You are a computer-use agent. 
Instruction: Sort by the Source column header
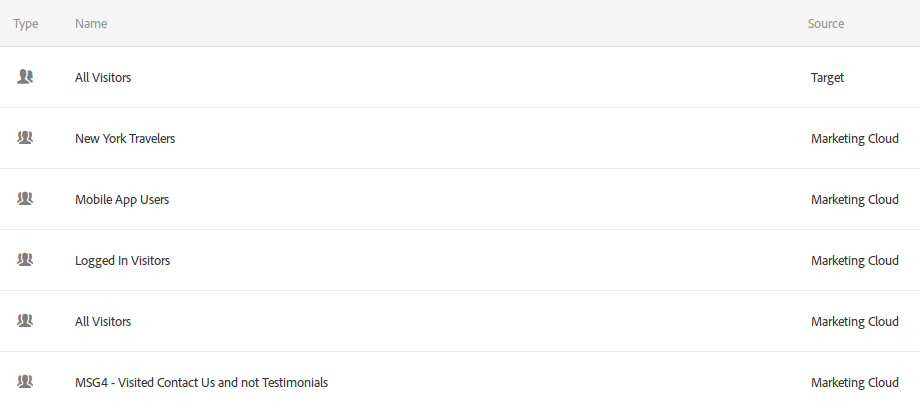click(826, 23)
